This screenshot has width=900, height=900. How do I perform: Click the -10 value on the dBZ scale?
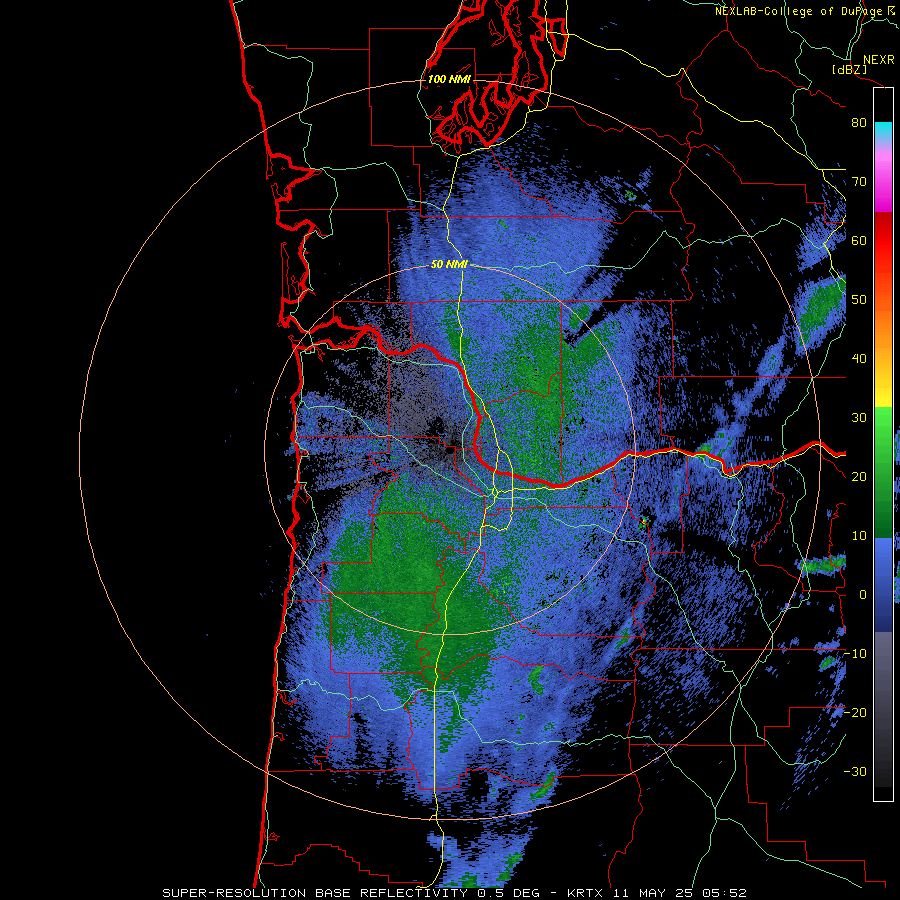click(x=855, y=654)
